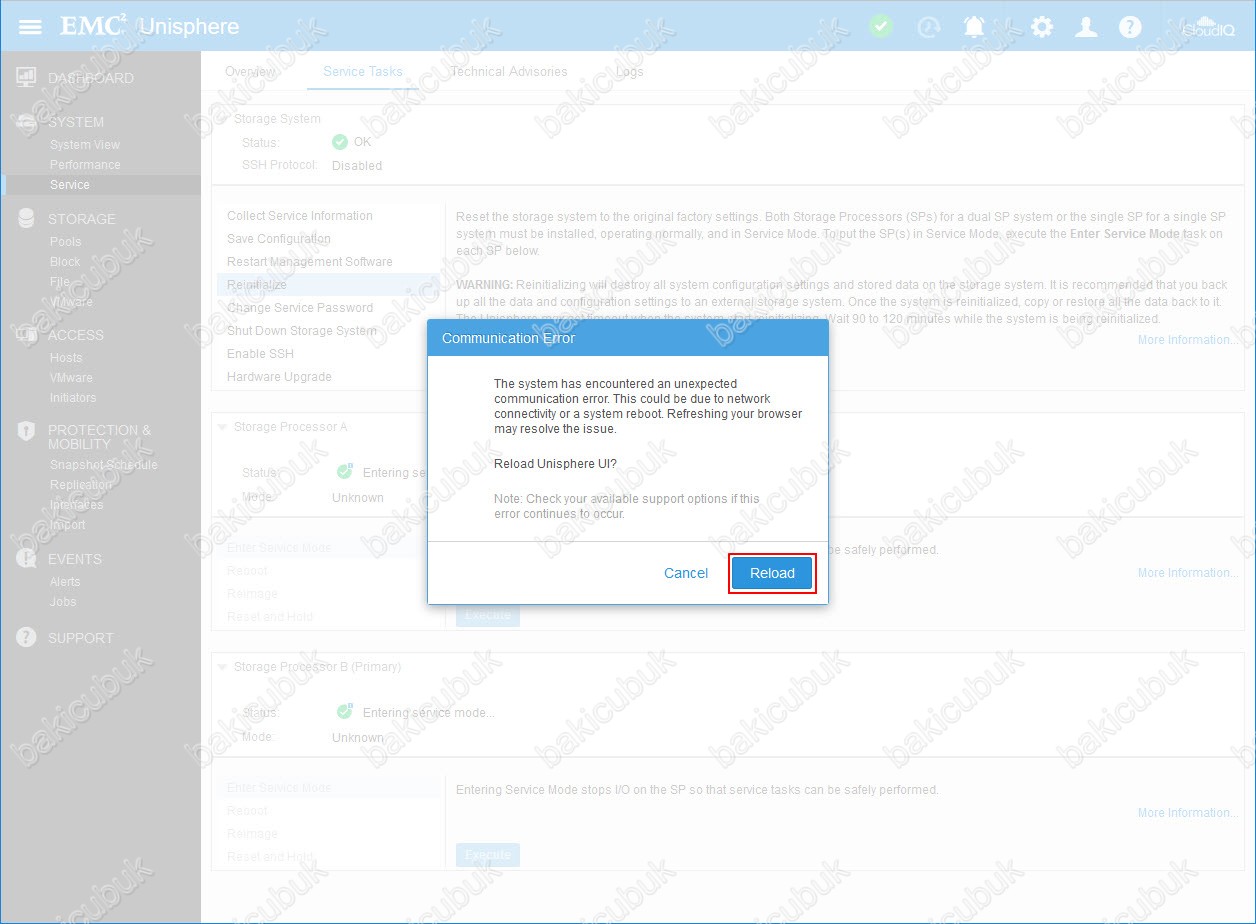The width and height of the screenshot is (1256, 924).
Task: Click the System icon in sidebar
Action: tap(27, 122)
